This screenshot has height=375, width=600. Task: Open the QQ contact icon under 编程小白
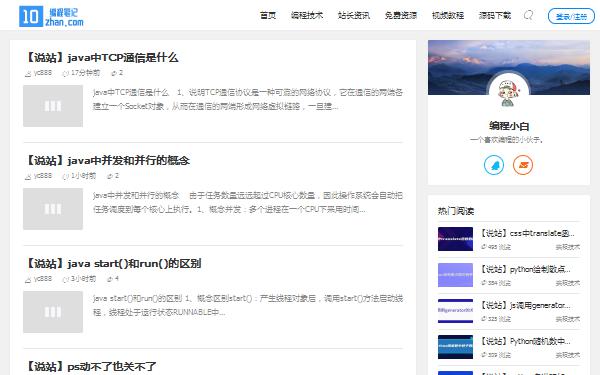tap(494, 165)
